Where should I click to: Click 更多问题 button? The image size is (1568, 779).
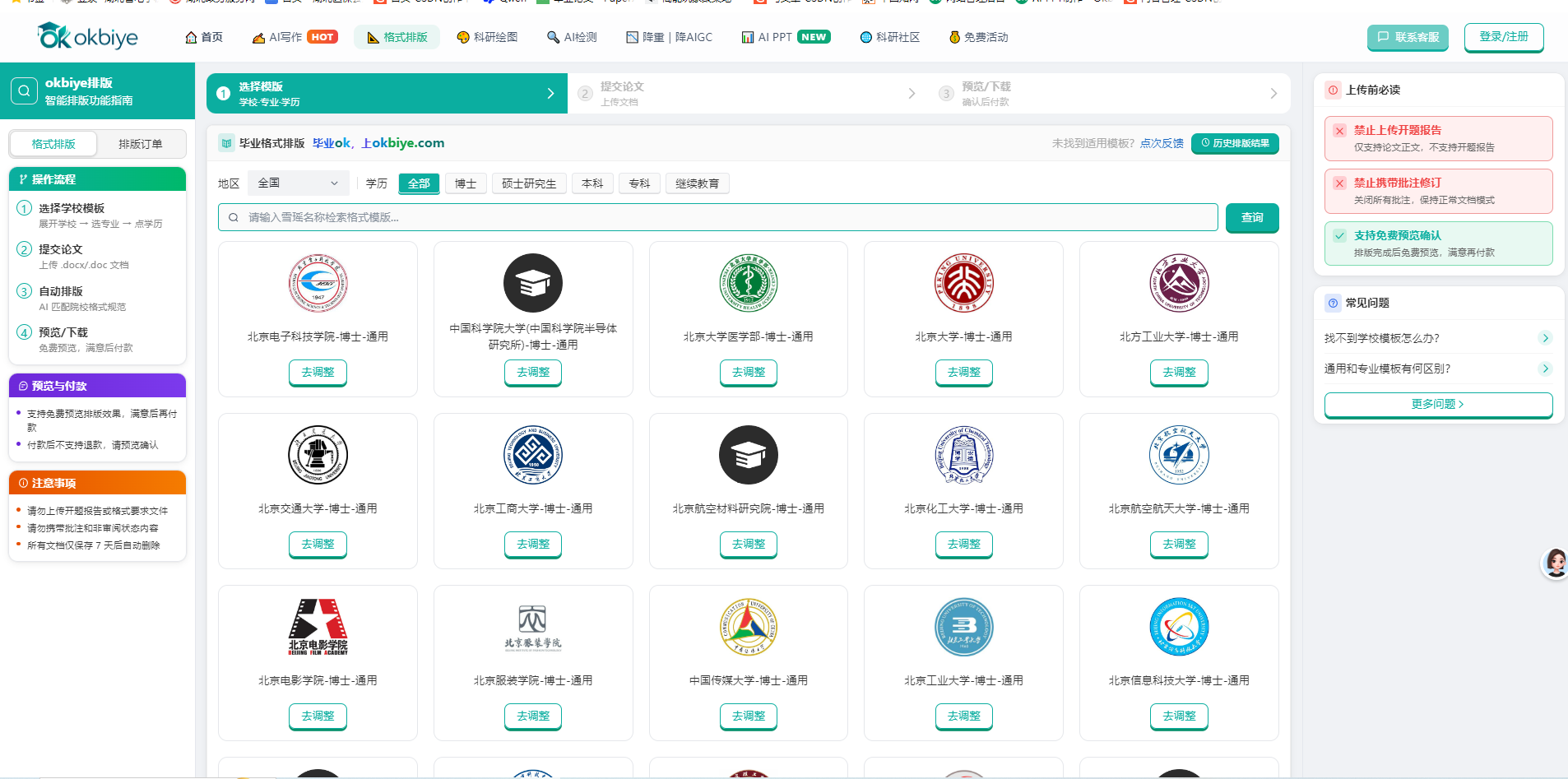1438,405
